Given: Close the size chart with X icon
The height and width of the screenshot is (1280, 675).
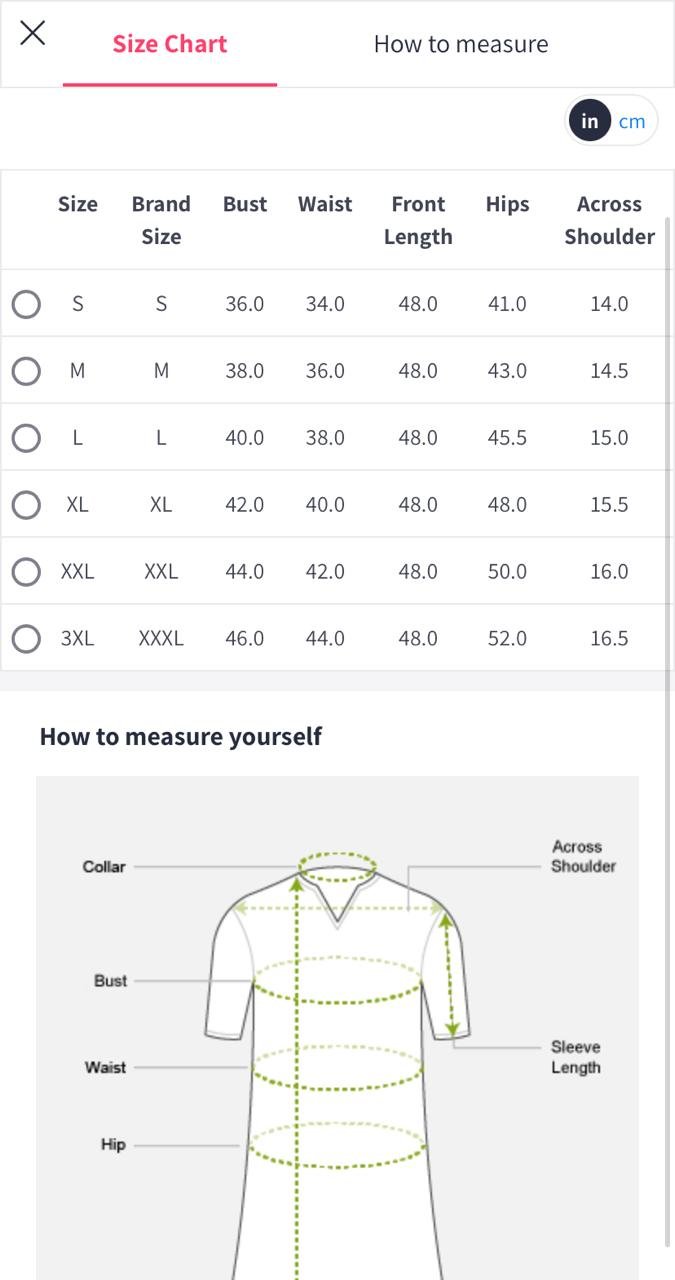Looking at the screenshot, I should tap(33, 33).
